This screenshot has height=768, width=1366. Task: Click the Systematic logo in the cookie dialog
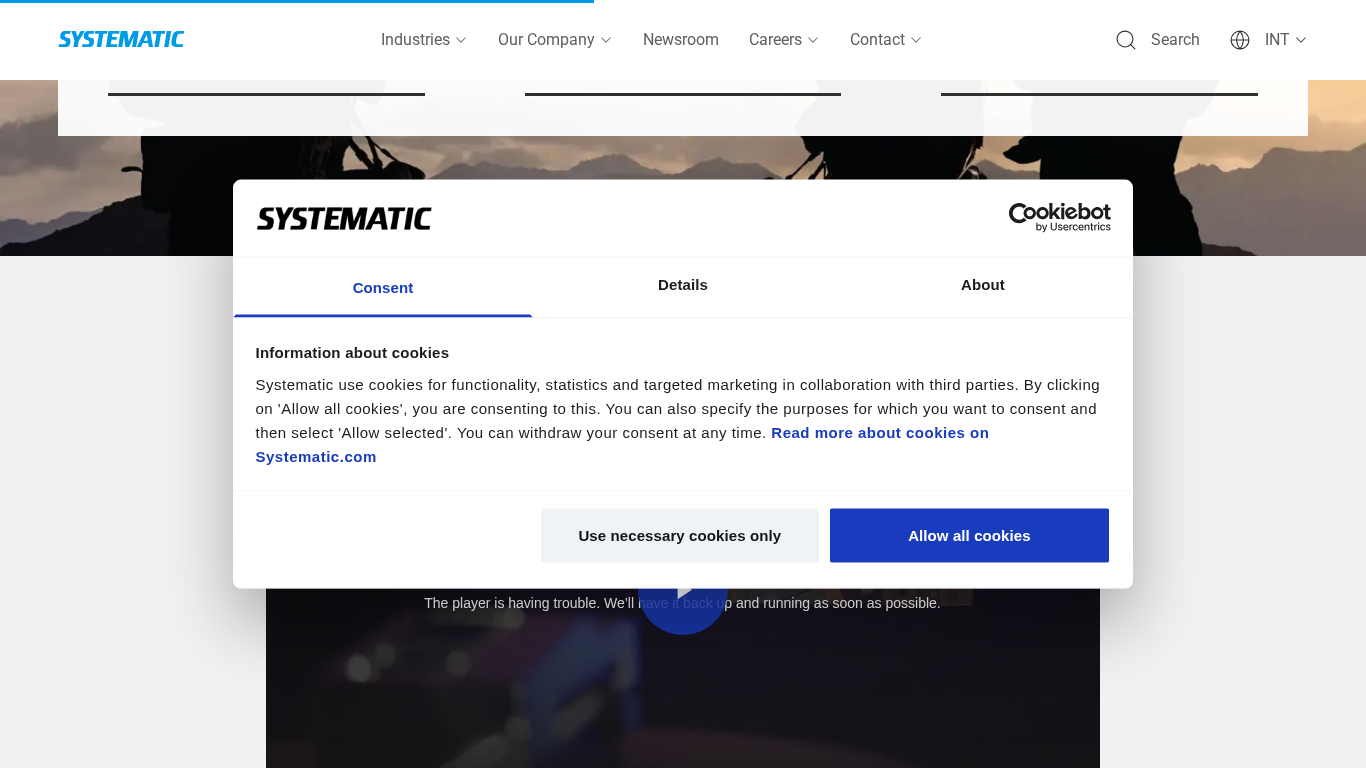point(344,218)
